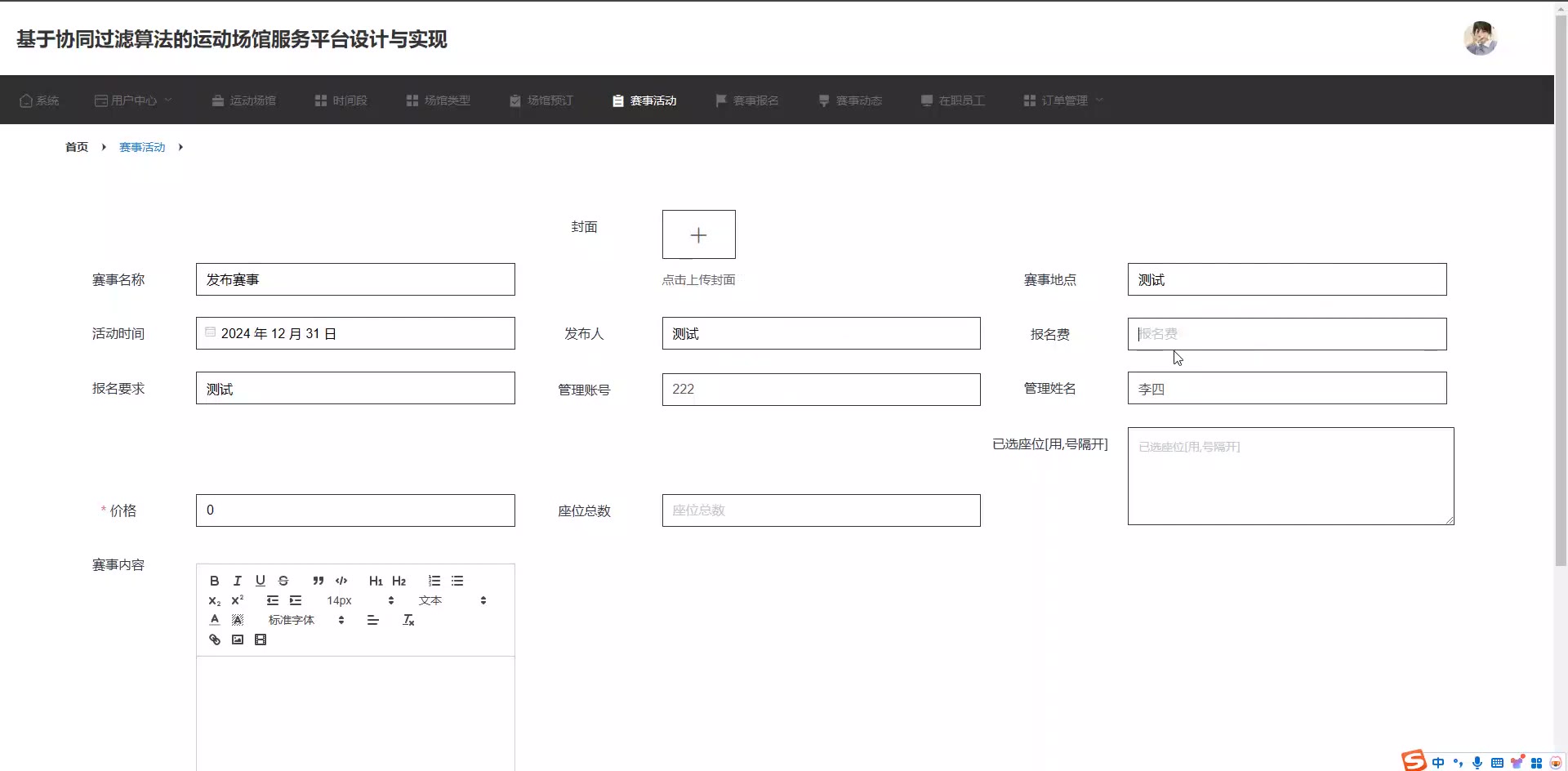Apply Heading 2 style

click(399, 581)
